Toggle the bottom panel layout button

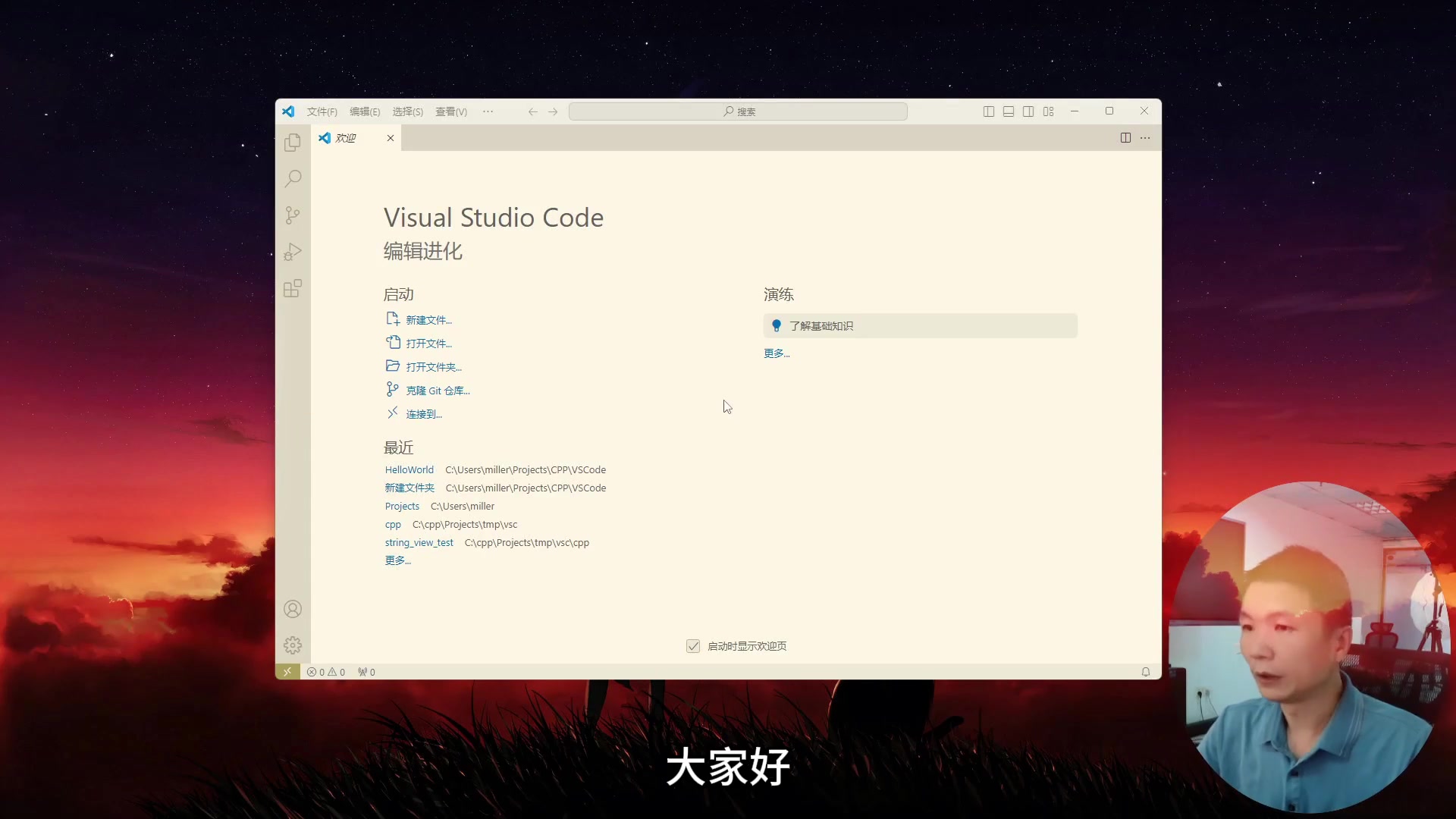1009,111
